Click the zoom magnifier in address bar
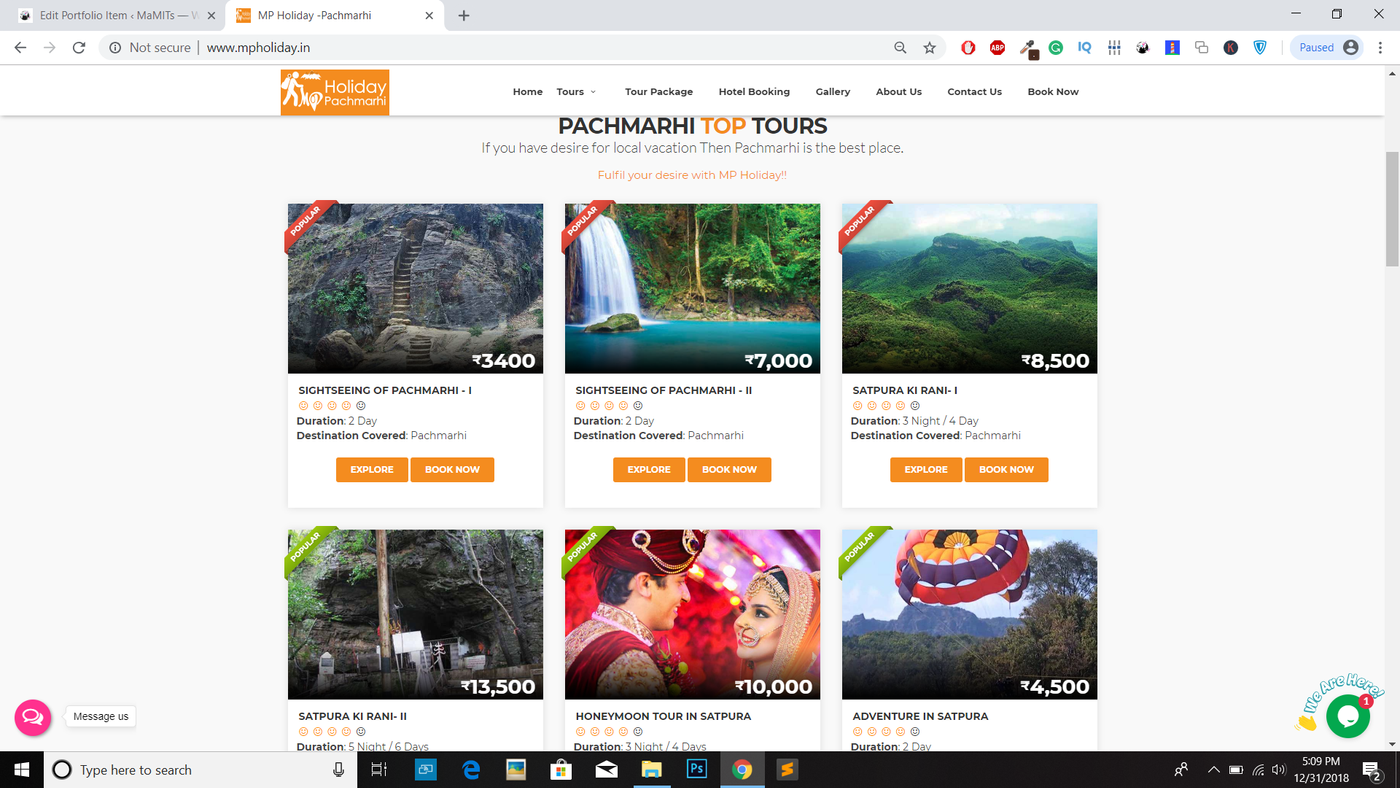This screenshot has width=1400, height=788. 900,47
